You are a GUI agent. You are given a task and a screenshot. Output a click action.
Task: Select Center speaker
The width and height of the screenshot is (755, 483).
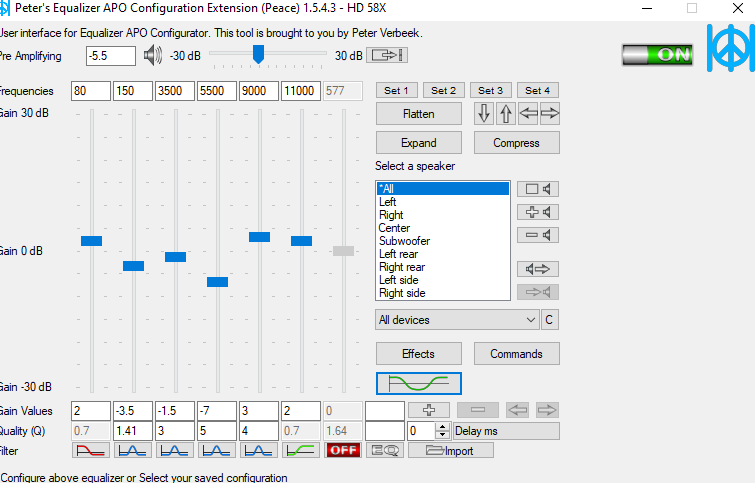tap(443, 228)
